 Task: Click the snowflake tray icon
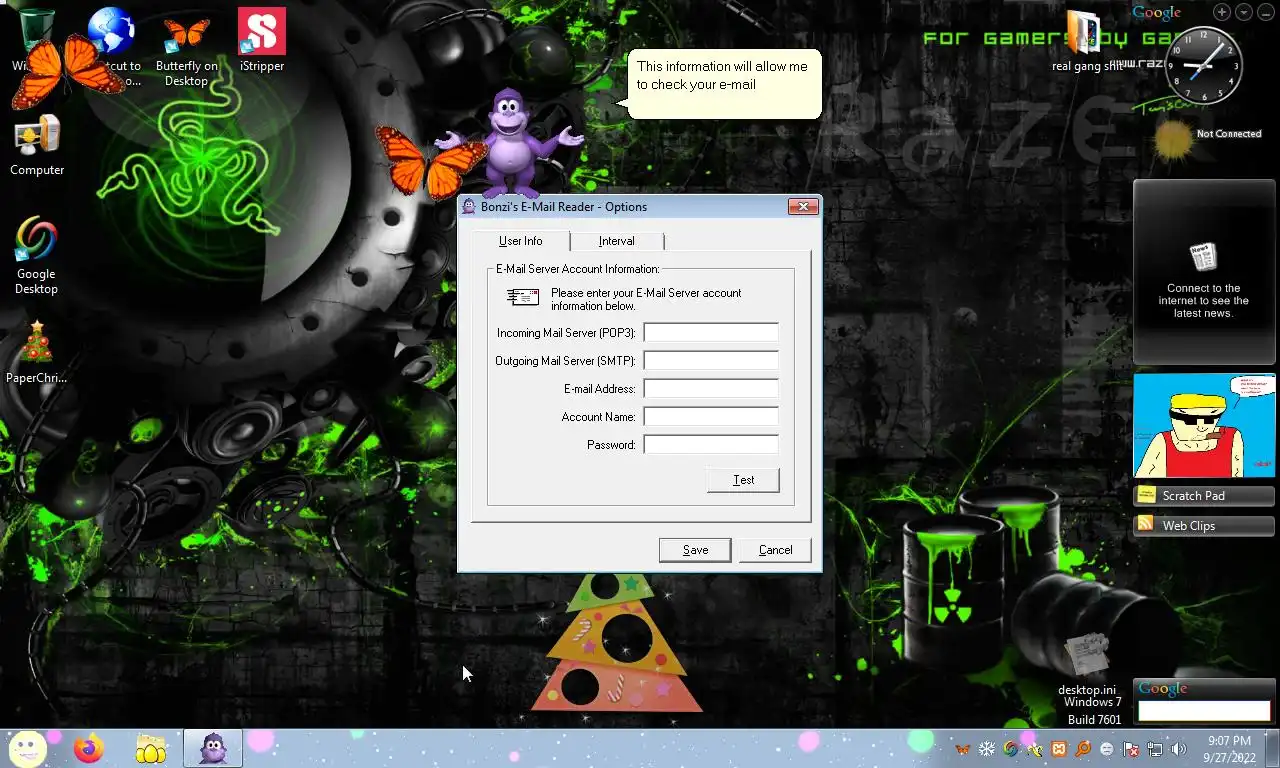coord(986,749)
